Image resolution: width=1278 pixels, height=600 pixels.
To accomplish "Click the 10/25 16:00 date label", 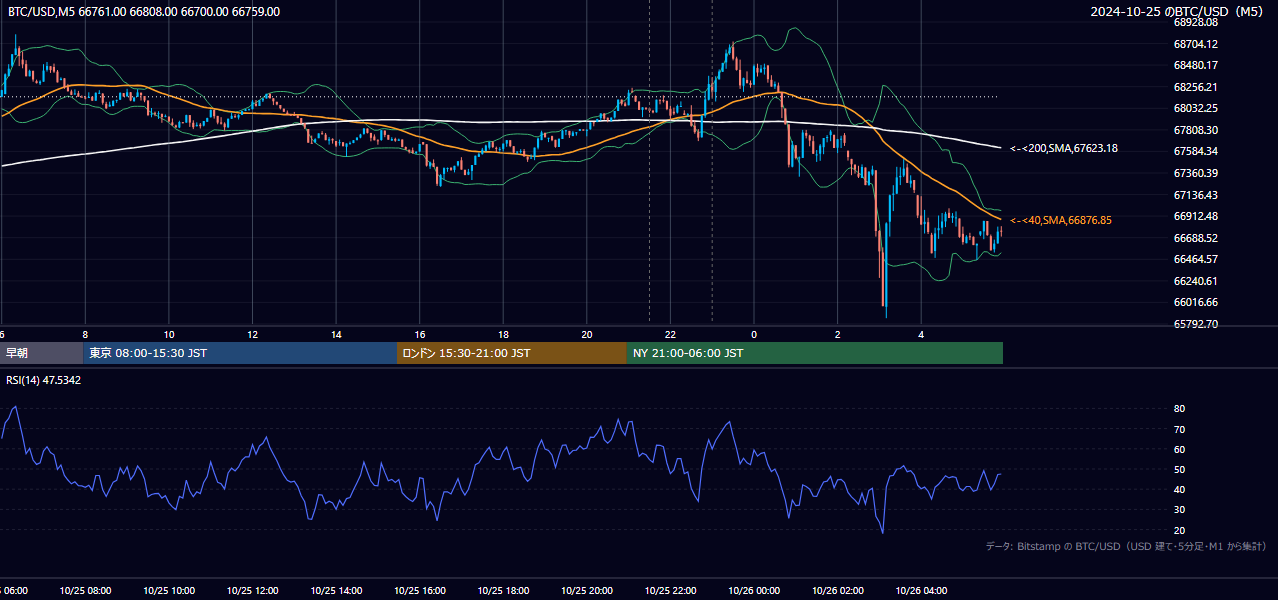I will pyautogui.click(x=420, y=591).
